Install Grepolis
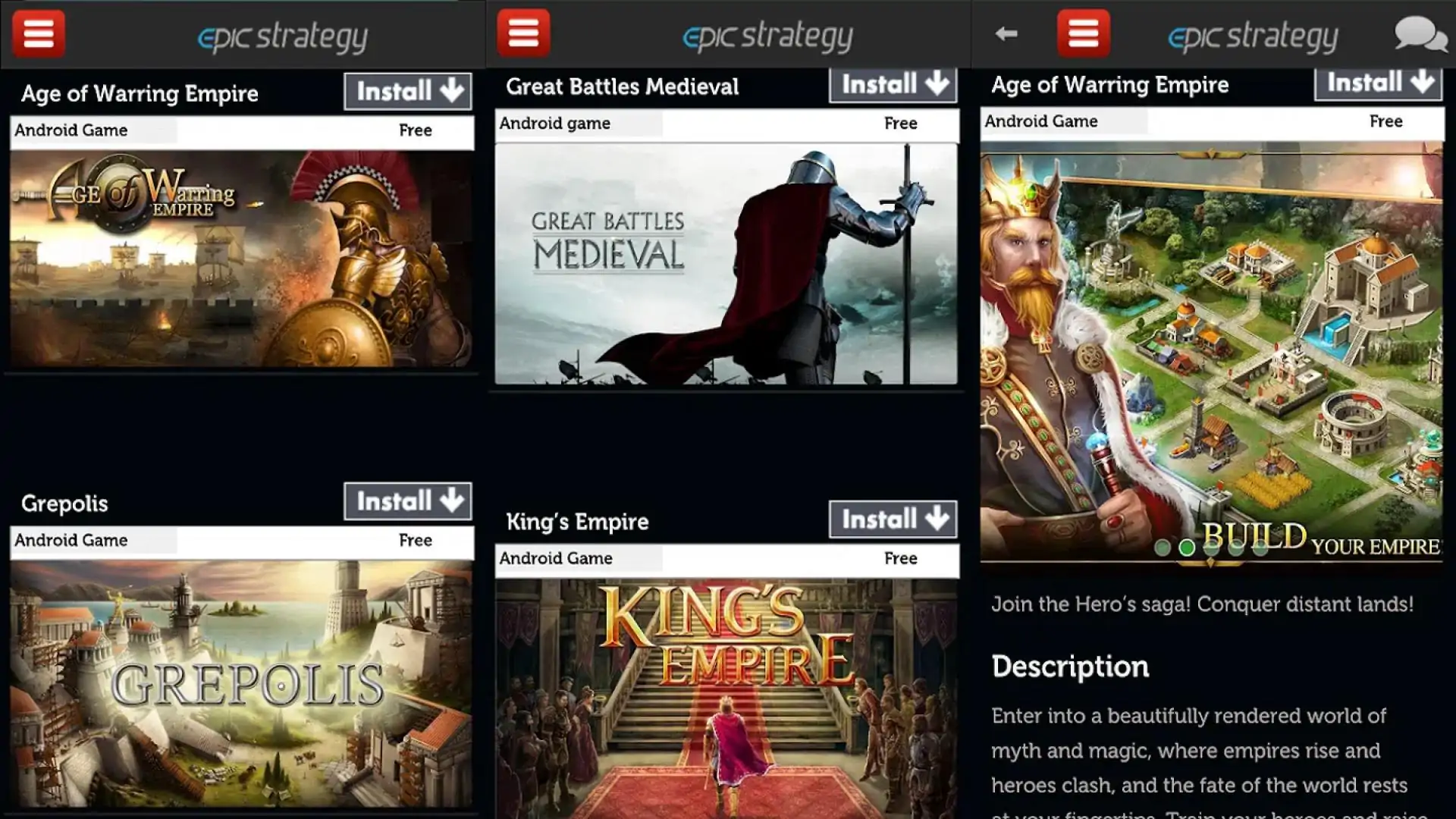 click(x=408, y=501)
